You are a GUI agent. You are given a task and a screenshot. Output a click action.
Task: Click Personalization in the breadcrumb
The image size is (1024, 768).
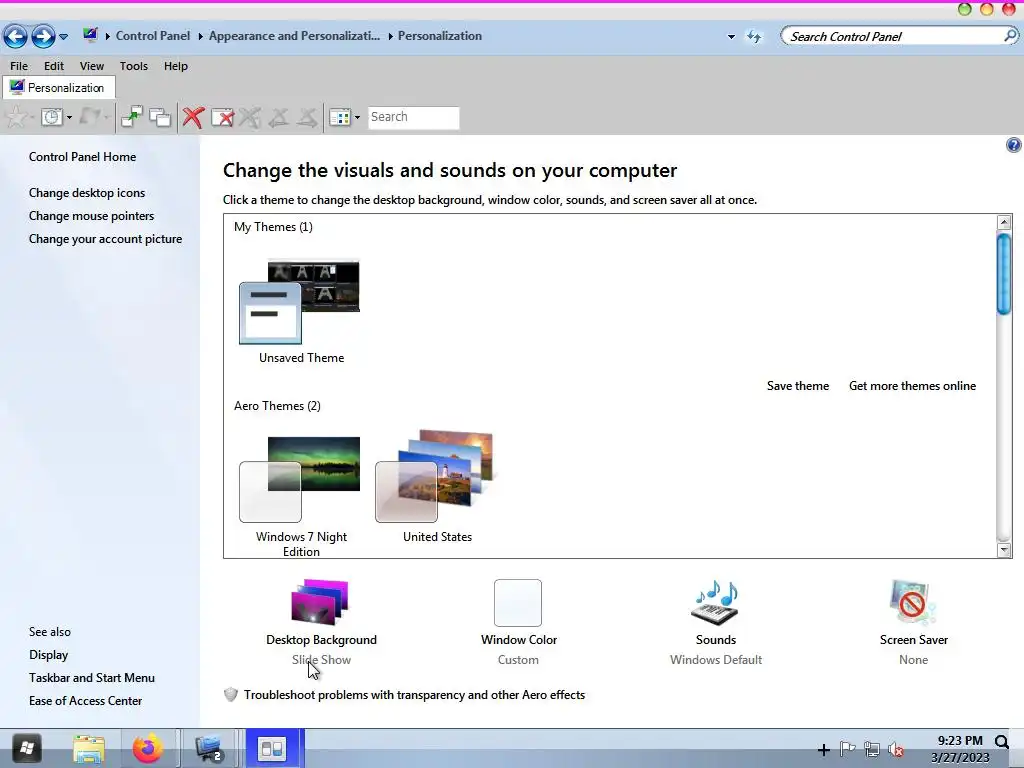[440, 36]
